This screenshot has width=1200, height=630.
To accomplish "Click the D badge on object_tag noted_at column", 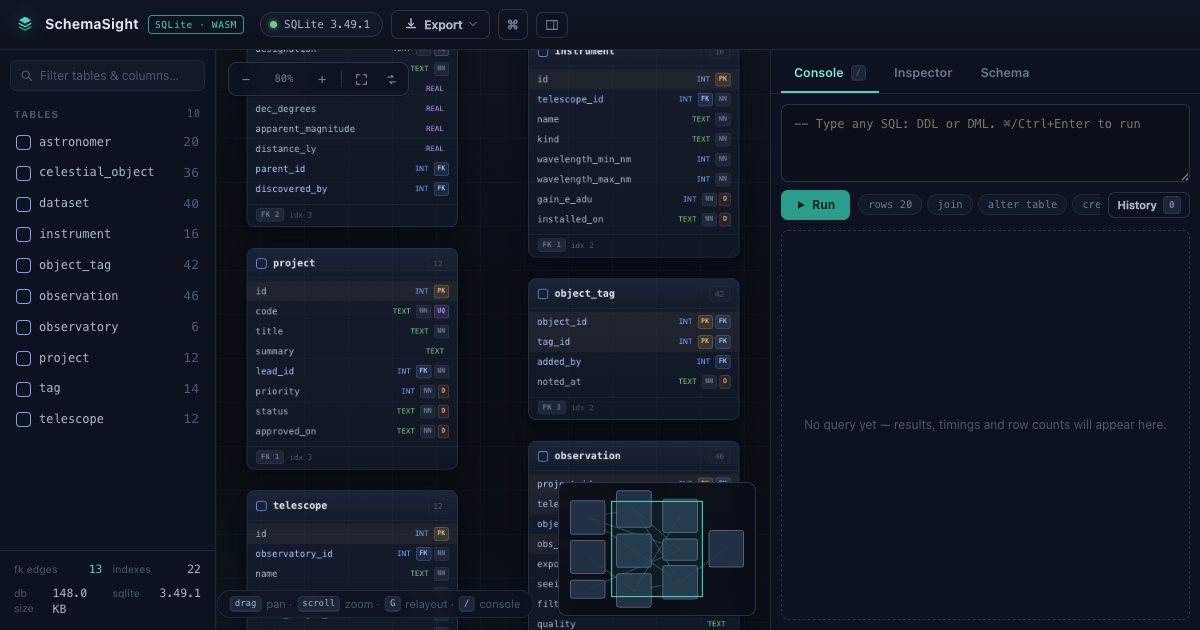I will point(725,381).
